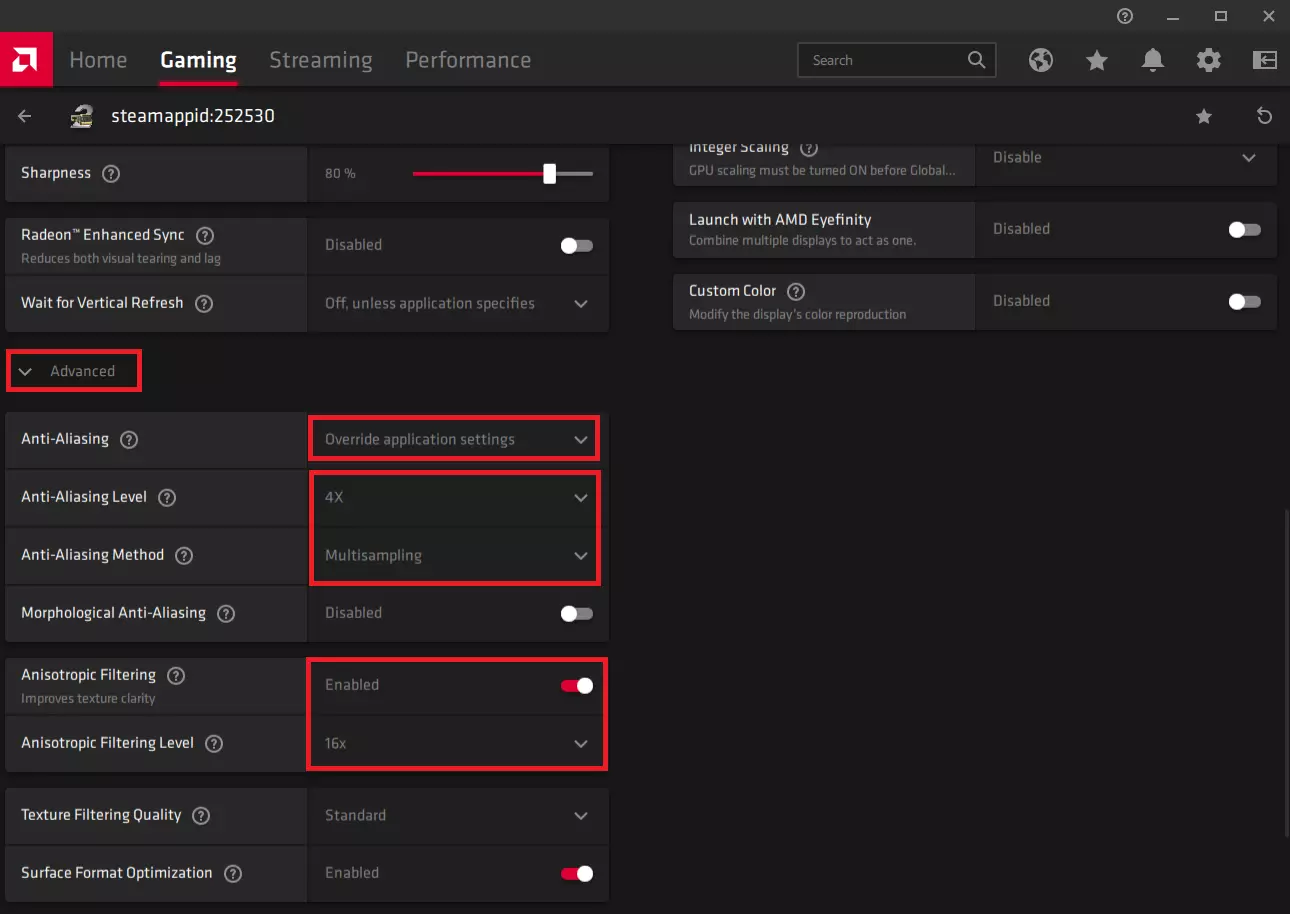Disable Surface Format Optimization toggle
Viewport: 1290px width, 914px height.
pos(577,873)
